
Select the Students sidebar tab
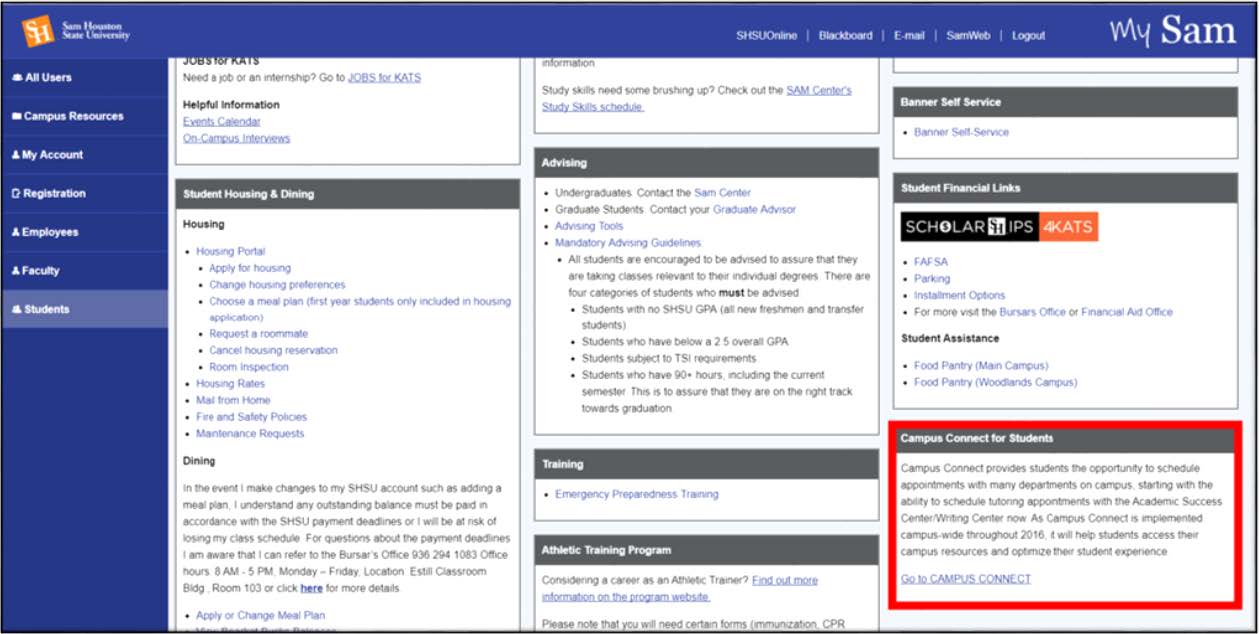coord(85,309)
